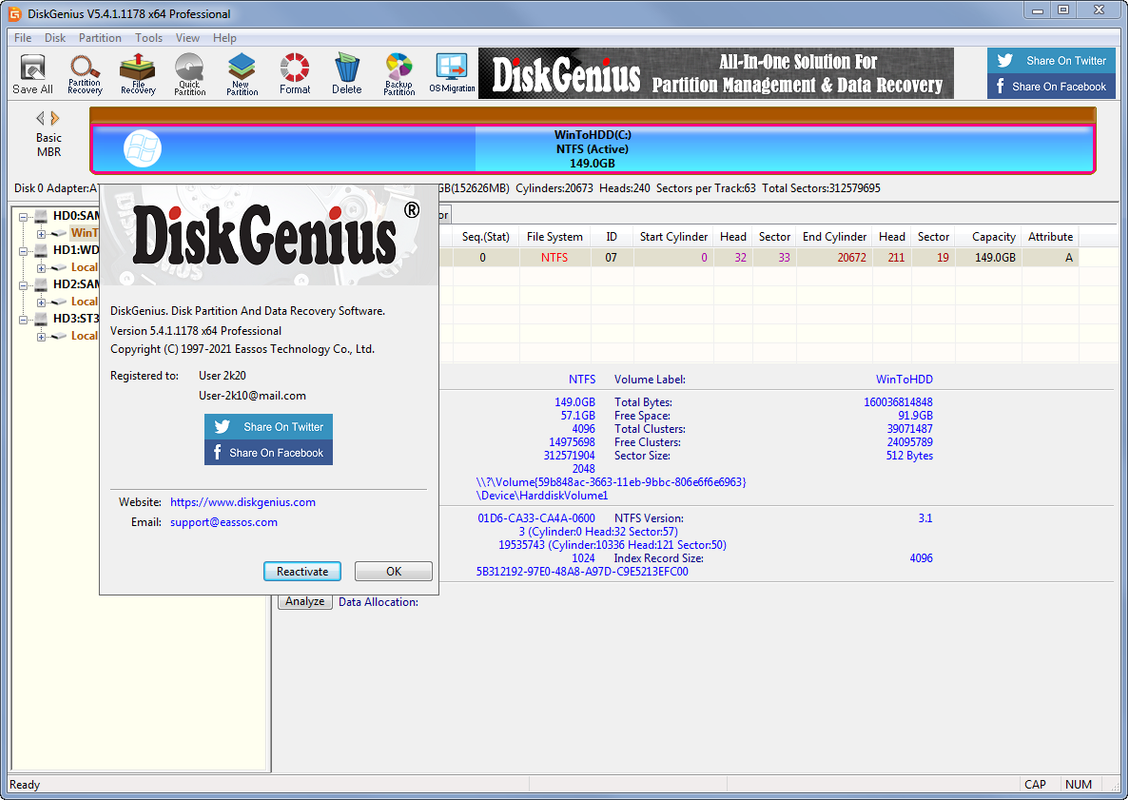Click the Start Cylinder column header
The height and width of the screenshot is (800, 1128).
pos(673,237)
